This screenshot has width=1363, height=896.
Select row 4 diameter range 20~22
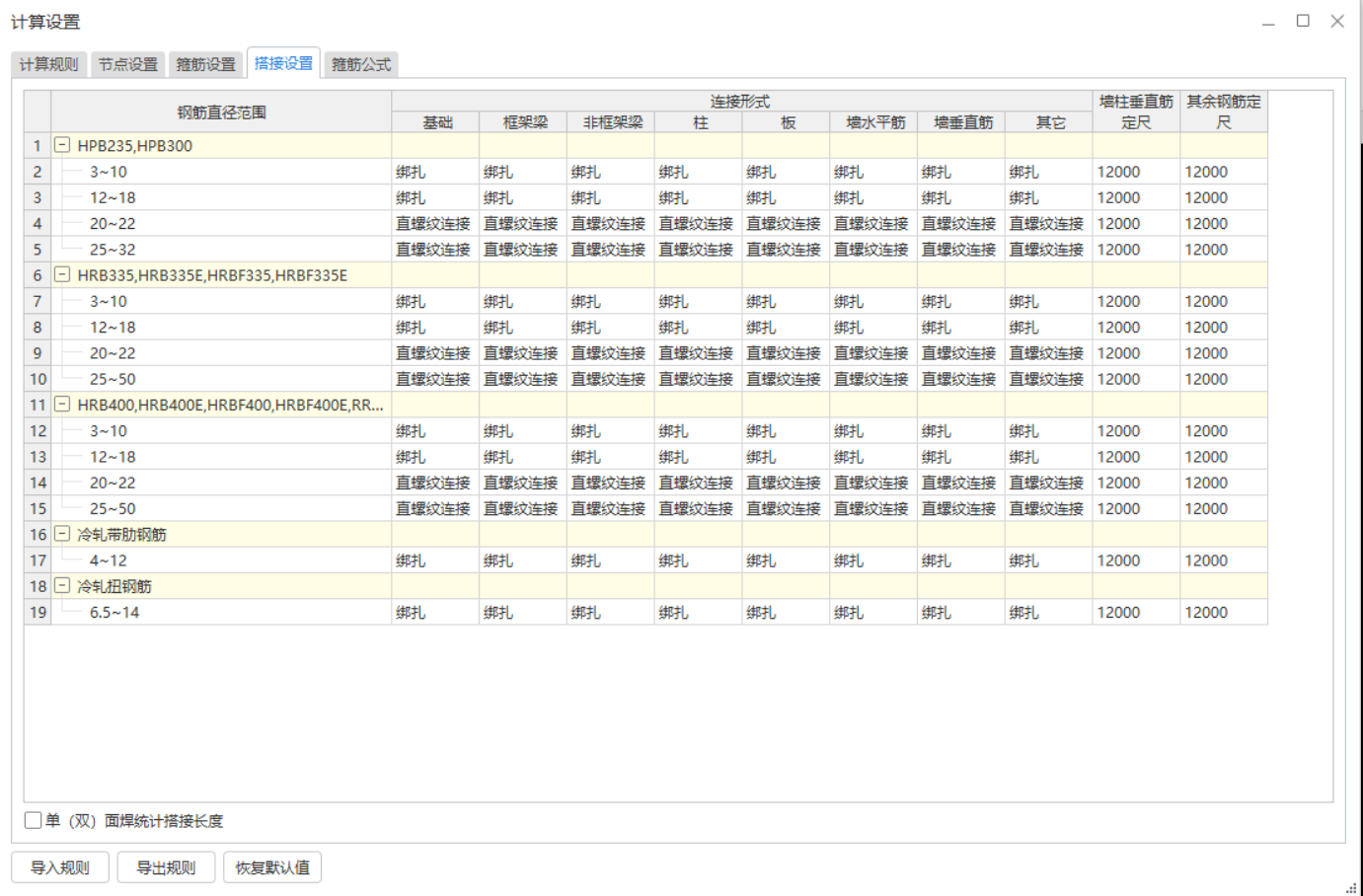[221, 223]
